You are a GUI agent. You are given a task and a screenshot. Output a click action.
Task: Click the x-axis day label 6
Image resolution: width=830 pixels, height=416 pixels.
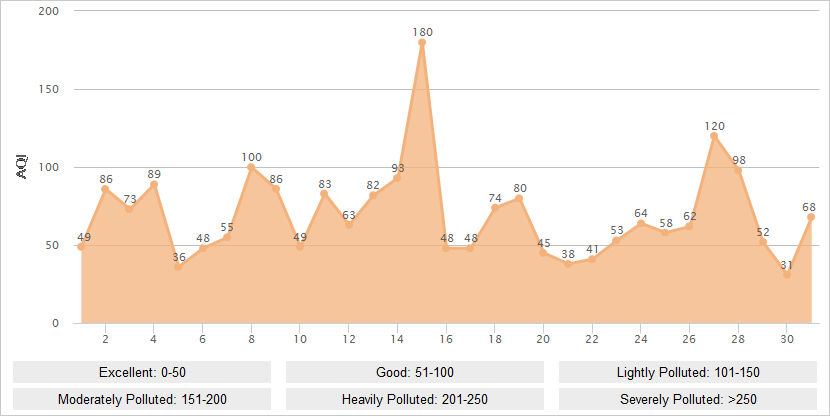coord(203,339)
